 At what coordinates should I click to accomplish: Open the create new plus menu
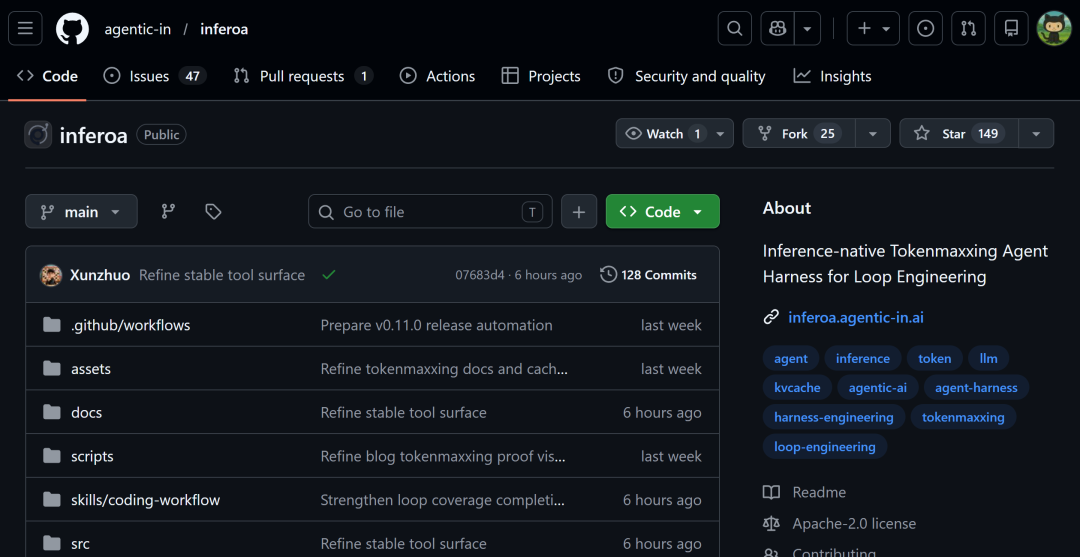873,29
